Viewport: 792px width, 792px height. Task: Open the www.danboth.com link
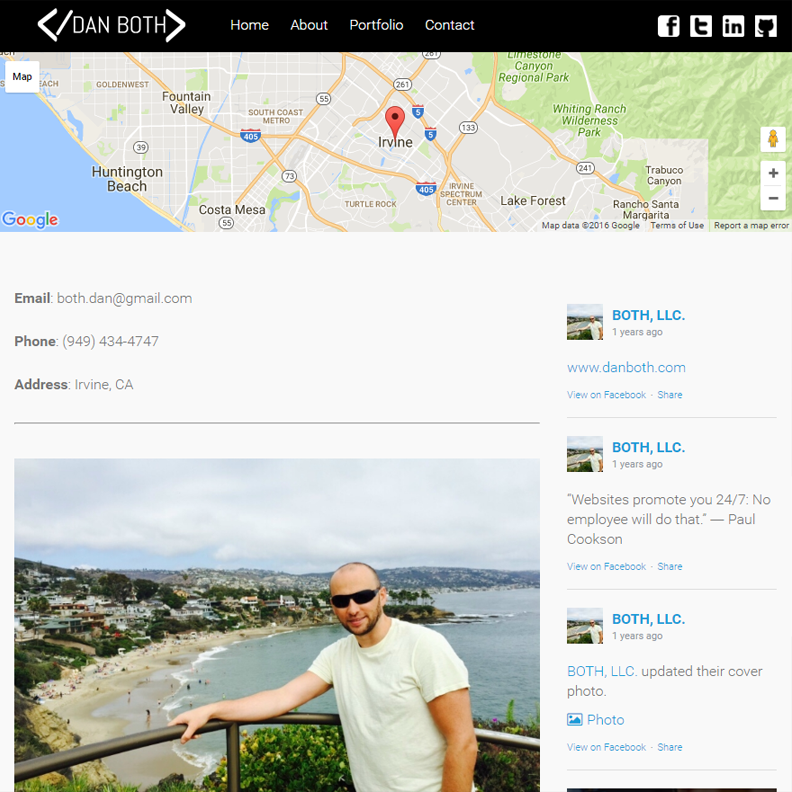click(626, 367)
